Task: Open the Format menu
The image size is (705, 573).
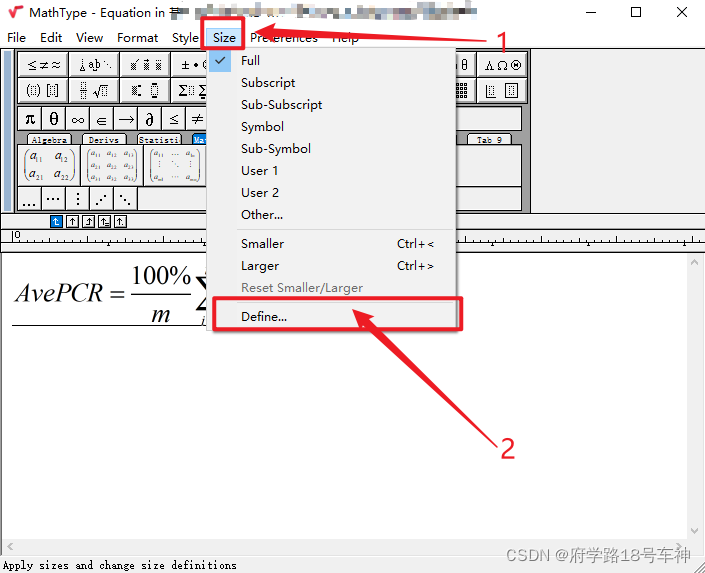Action: click(137, 38)
